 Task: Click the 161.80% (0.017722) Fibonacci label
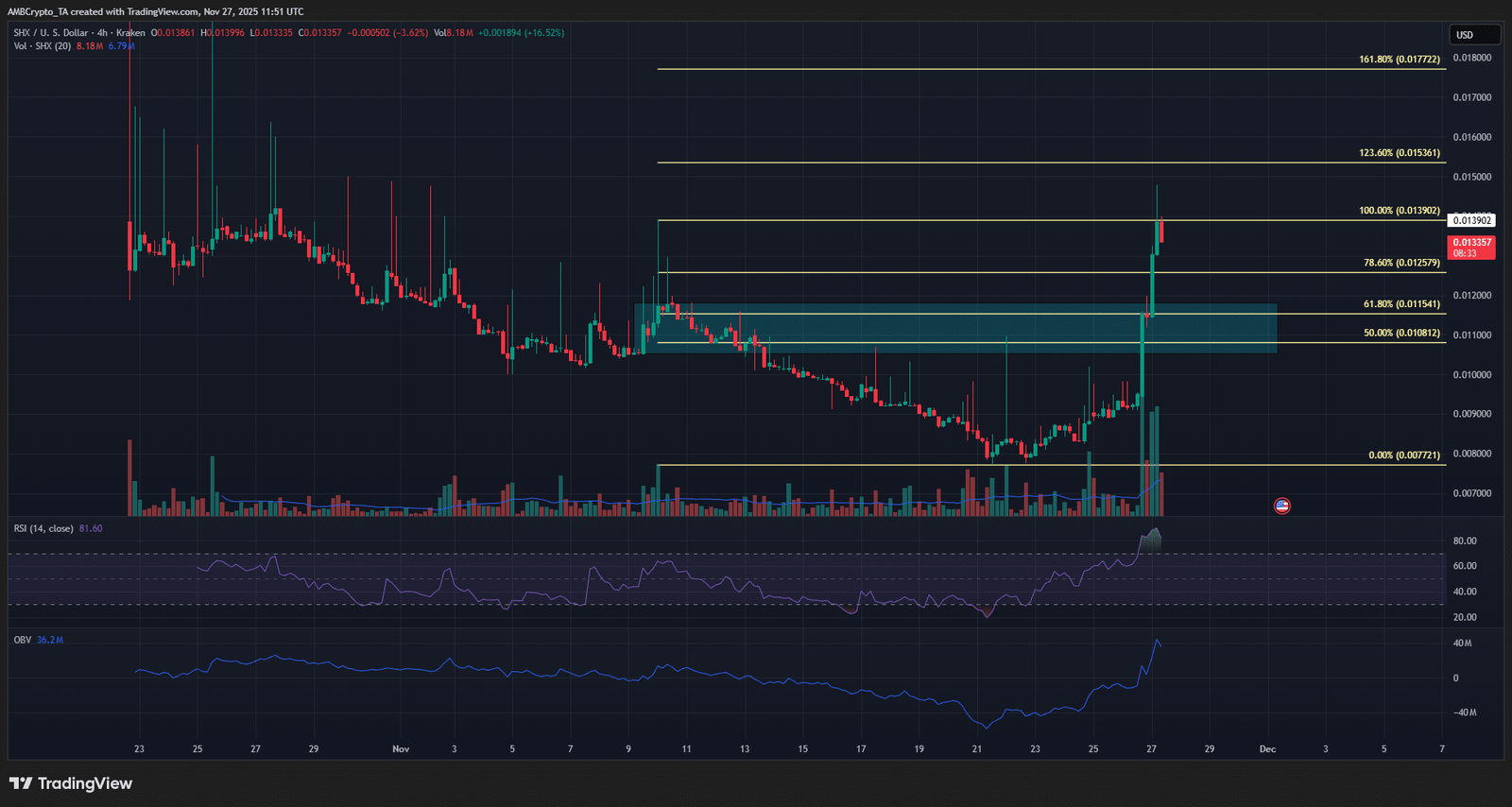pos(1400,60)
